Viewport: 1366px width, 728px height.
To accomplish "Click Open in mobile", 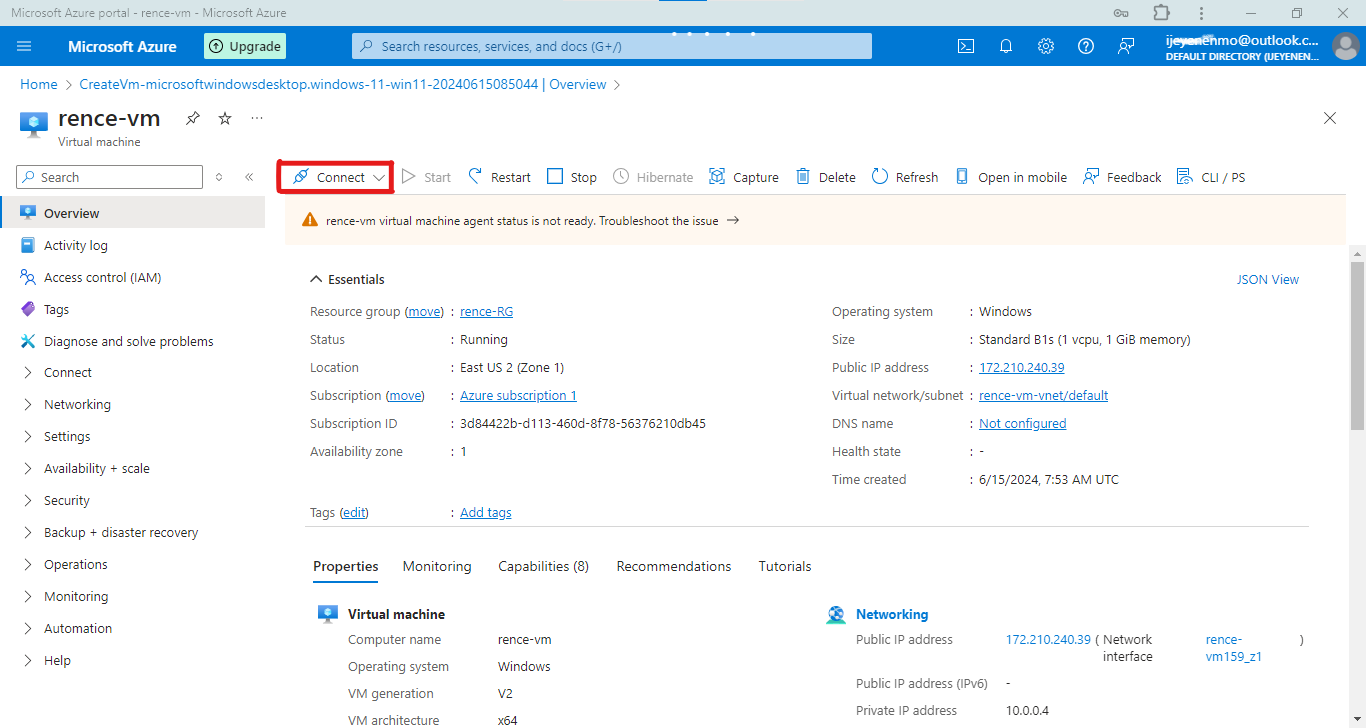I will [1011, 177].
